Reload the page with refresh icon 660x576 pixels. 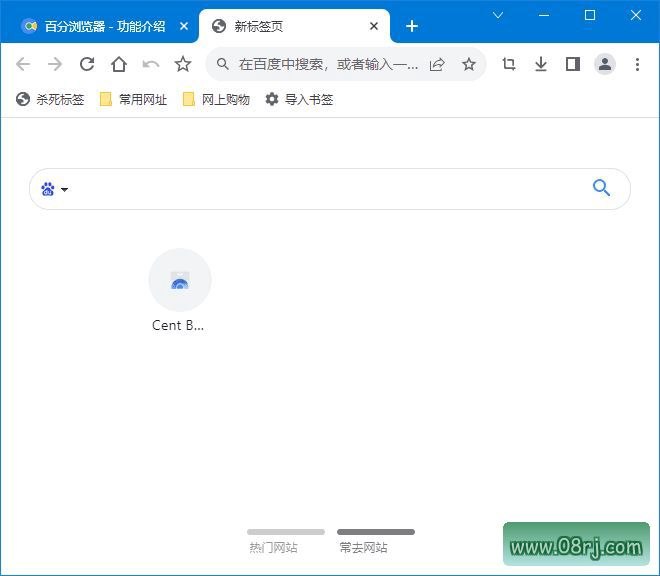point(87,64)
